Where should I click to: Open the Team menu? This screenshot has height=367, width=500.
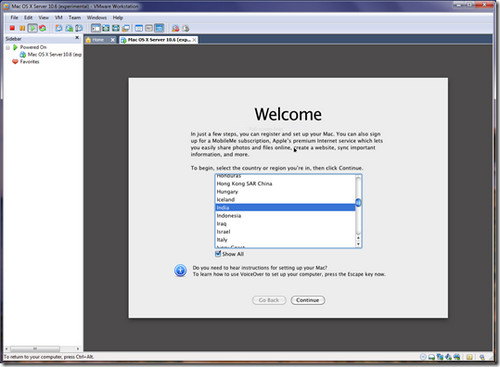[x=75, y=17]
